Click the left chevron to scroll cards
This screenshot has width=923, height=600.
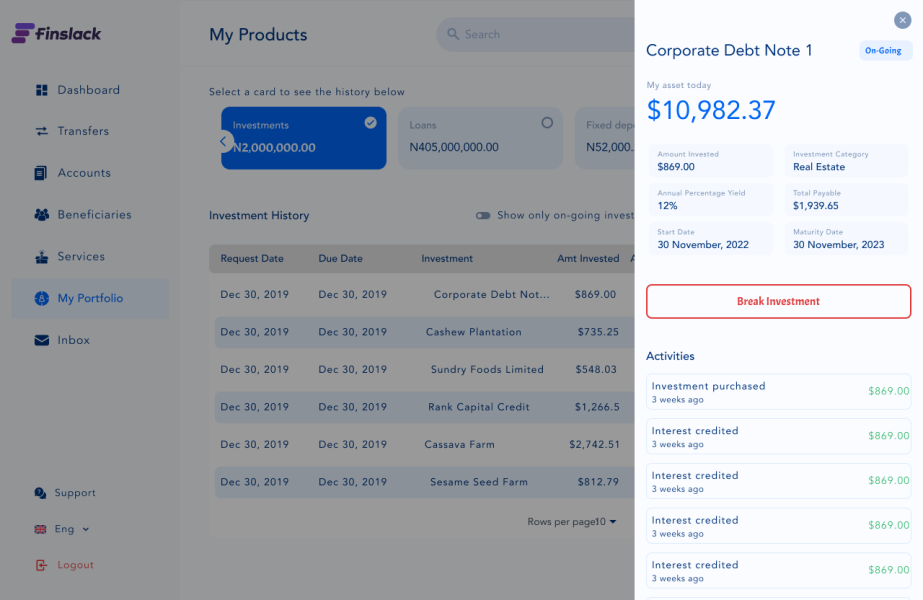[x=224, y=141]
